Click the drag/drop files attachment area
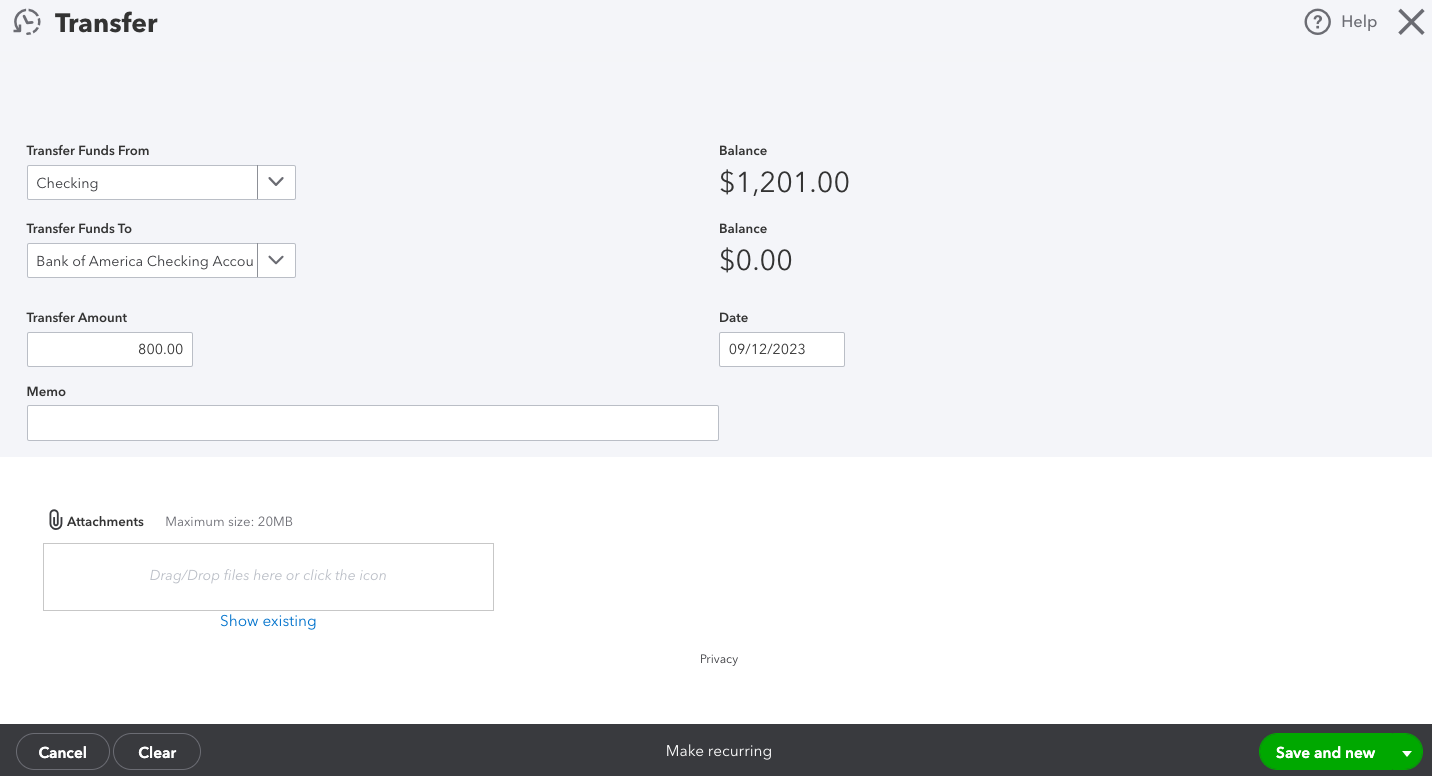1432x776 pixels. tap(268, 577)
